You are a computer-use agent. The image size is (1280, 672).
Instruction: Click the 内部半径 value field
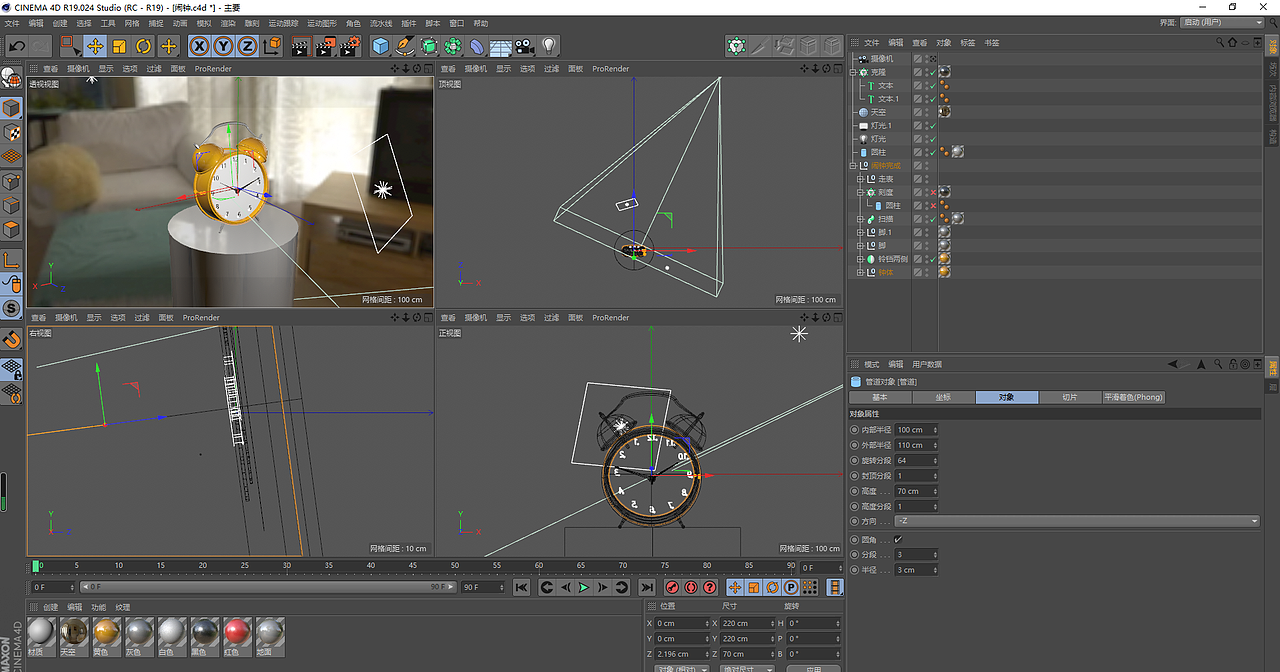(x=916, y=430)
